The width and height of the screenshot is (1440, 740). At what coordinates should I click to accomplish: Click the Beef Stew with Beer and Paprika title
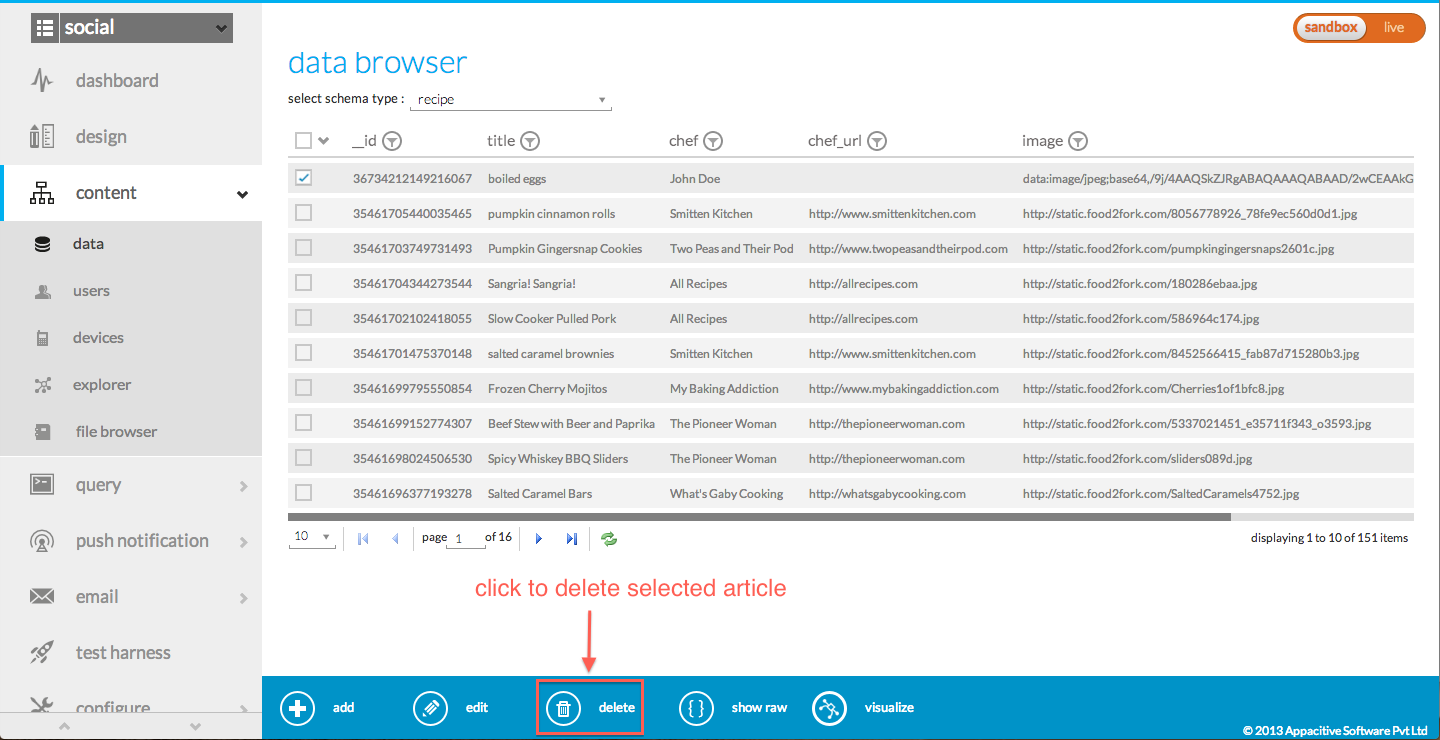pyautogui.click(x=571, y=424)
